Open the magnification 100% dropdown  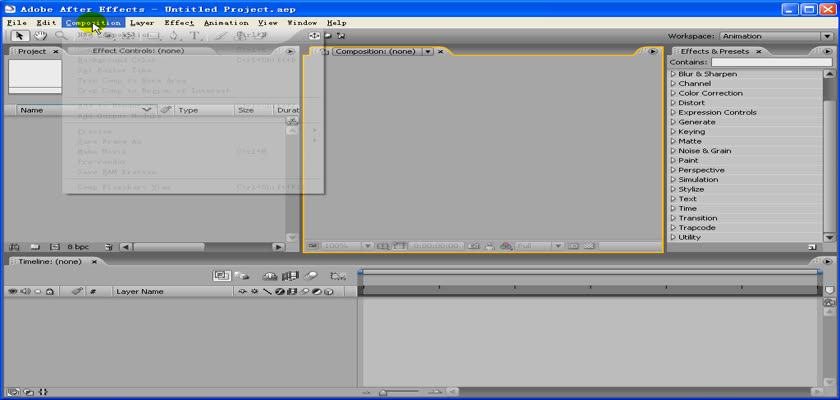pos(368,246)
